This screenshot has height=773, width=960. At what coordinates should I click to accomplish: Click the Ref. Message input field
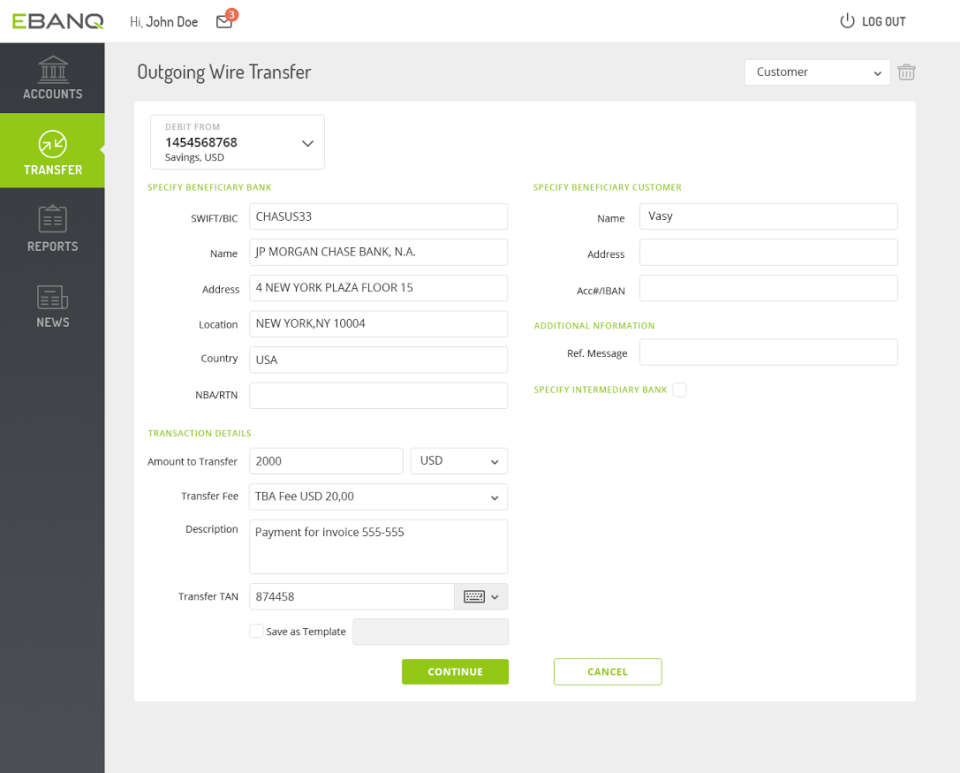point(768,353)
